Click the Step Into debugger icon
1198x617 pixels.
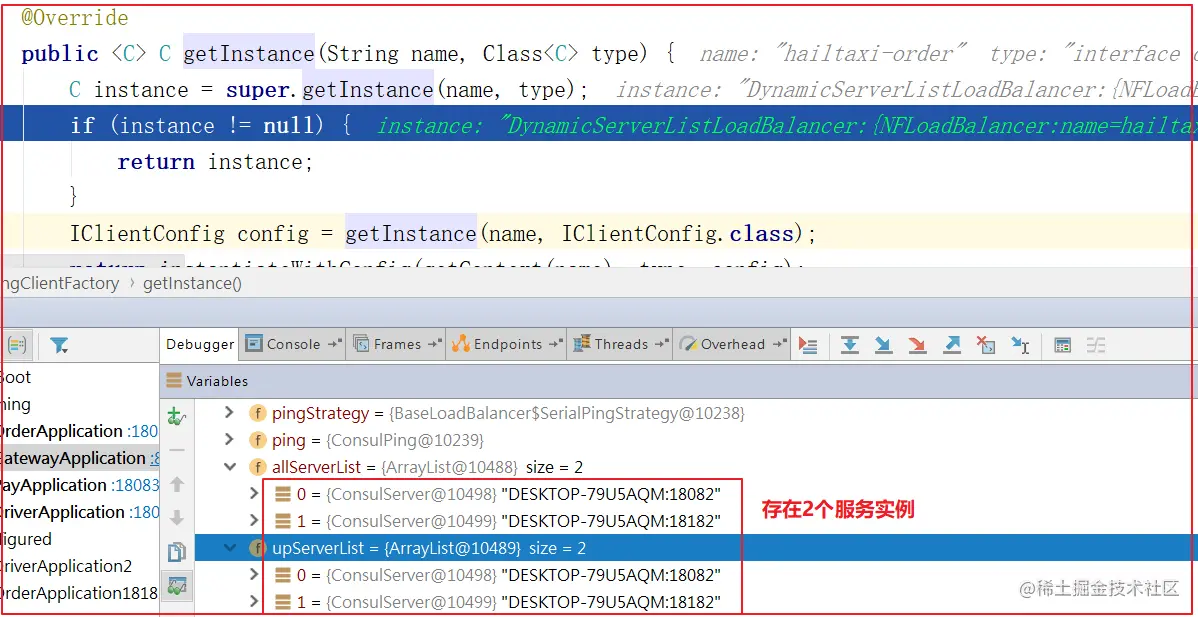883,345
